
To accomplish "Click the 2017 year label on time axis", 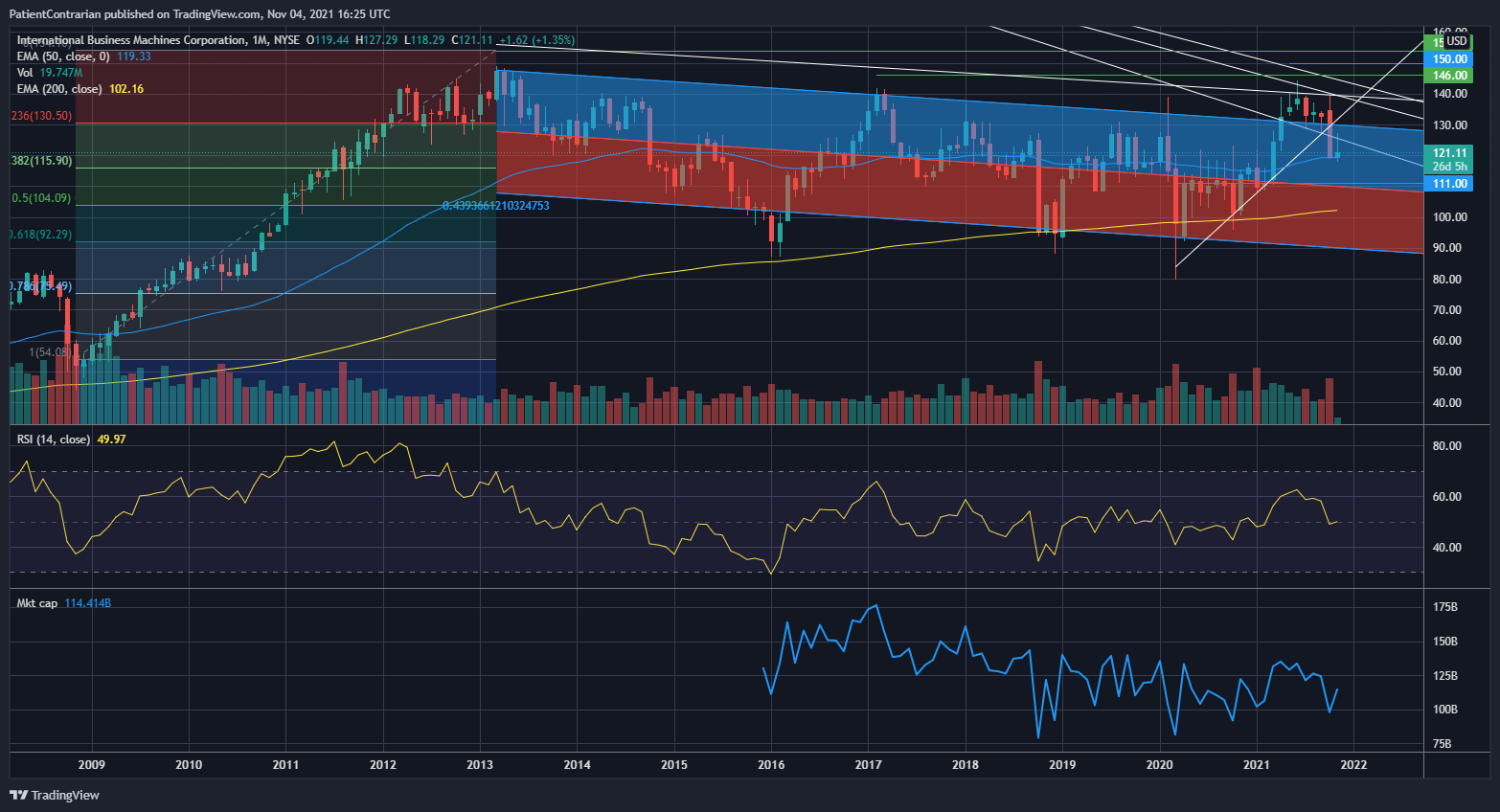I will (x=869, y=765).
